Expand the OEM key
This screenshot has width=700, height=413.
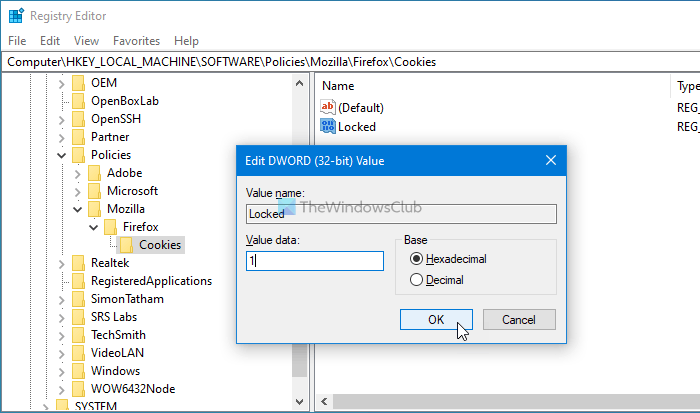[x=62, y=83]
